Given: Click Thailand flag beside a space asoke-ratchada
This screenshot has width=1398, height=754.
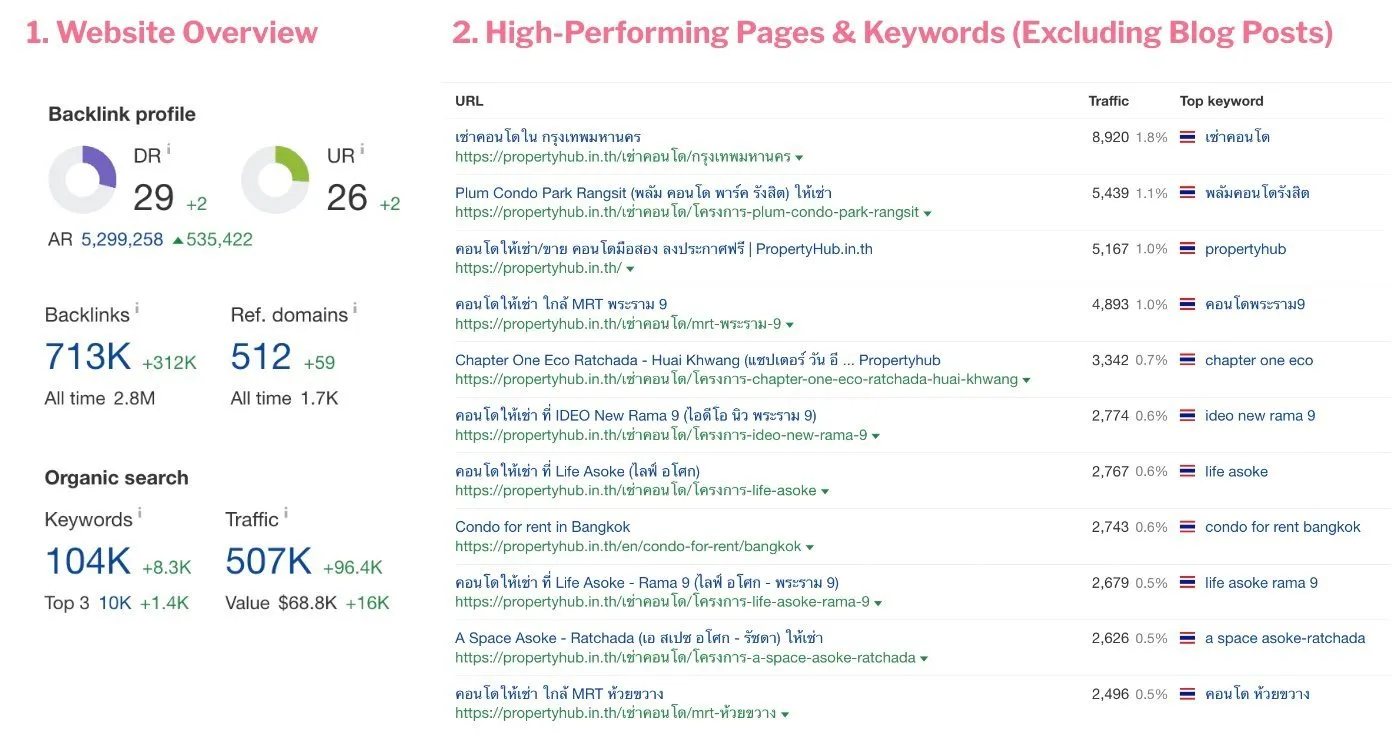Looking at the screenshot, I should pyautogui.click(x=1188, y=638).
